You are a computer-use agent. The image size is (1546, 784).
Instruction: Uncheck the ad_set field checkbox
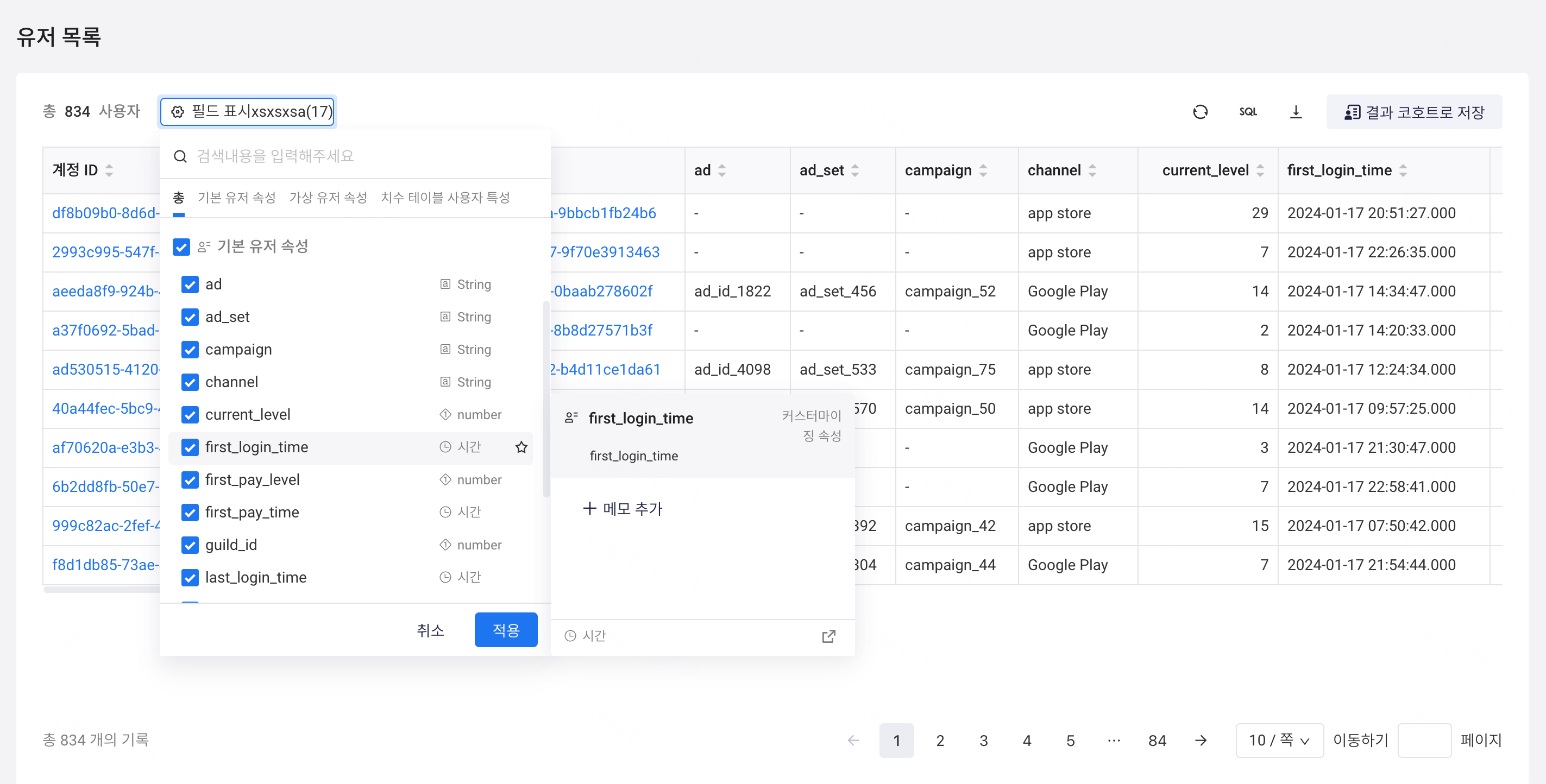[x=190, y=317]
